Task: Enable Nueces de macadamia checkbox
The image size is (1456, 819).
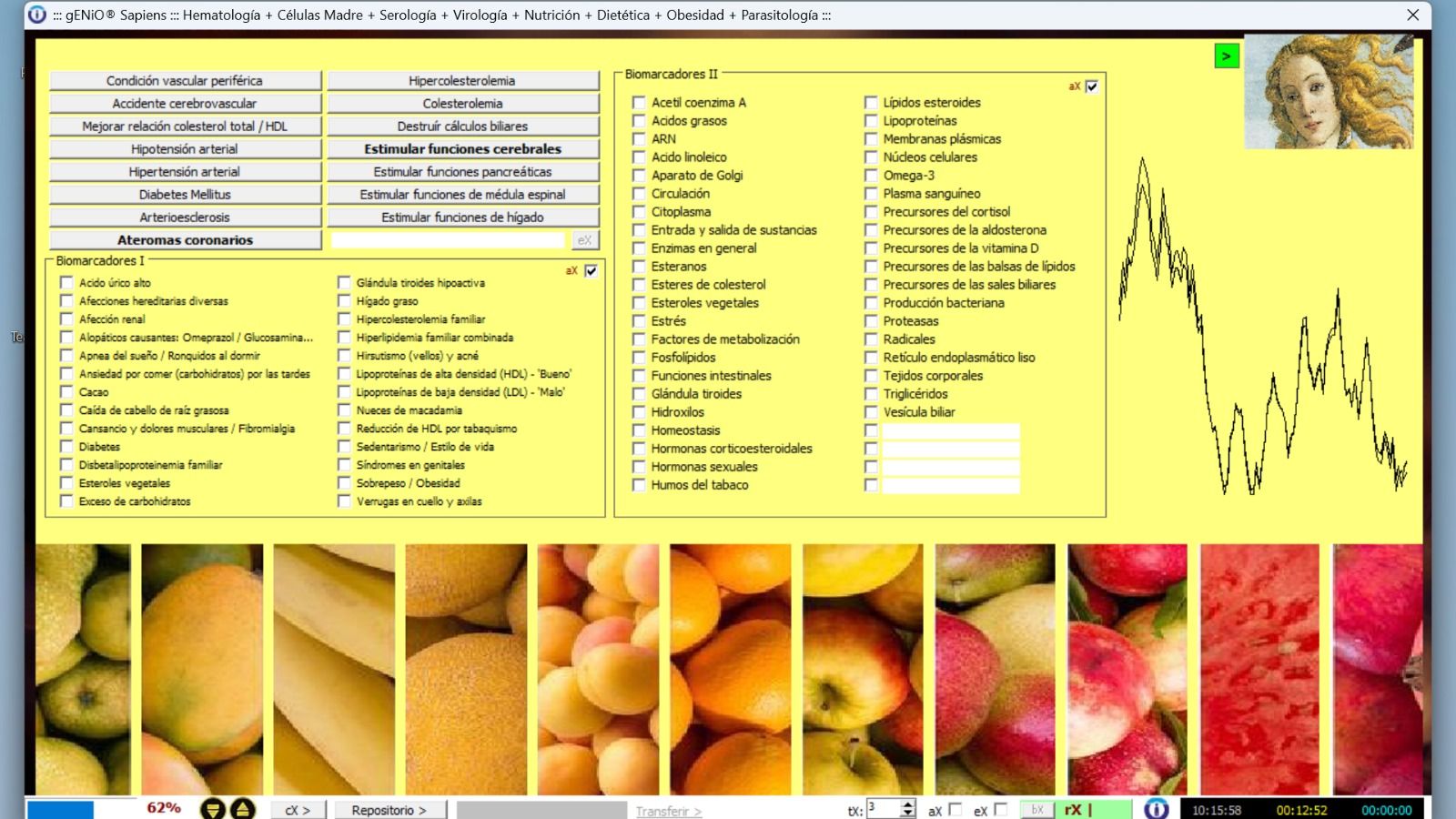Action: tap(344, 410)
